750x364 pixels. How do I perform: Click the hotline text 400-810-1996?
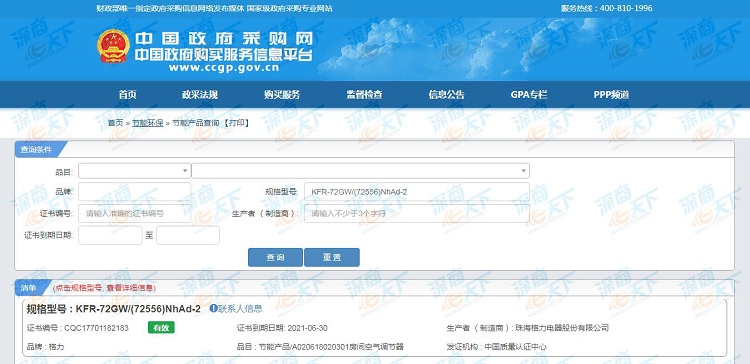point(626,8)
